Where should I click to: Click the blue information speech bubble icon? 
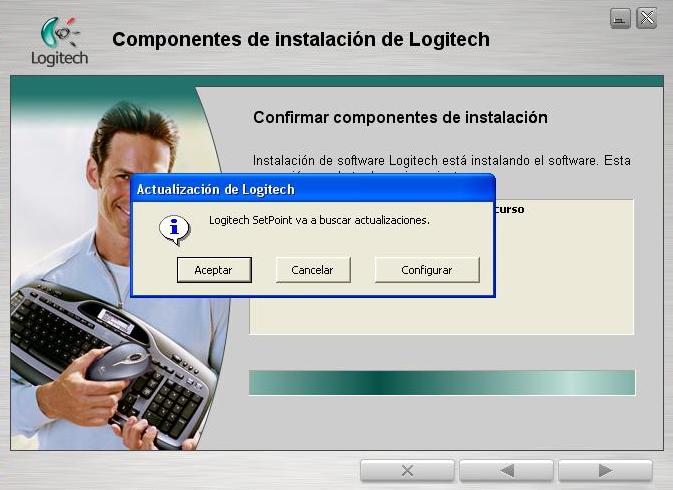pyautogui.click(x=174, y=229)
